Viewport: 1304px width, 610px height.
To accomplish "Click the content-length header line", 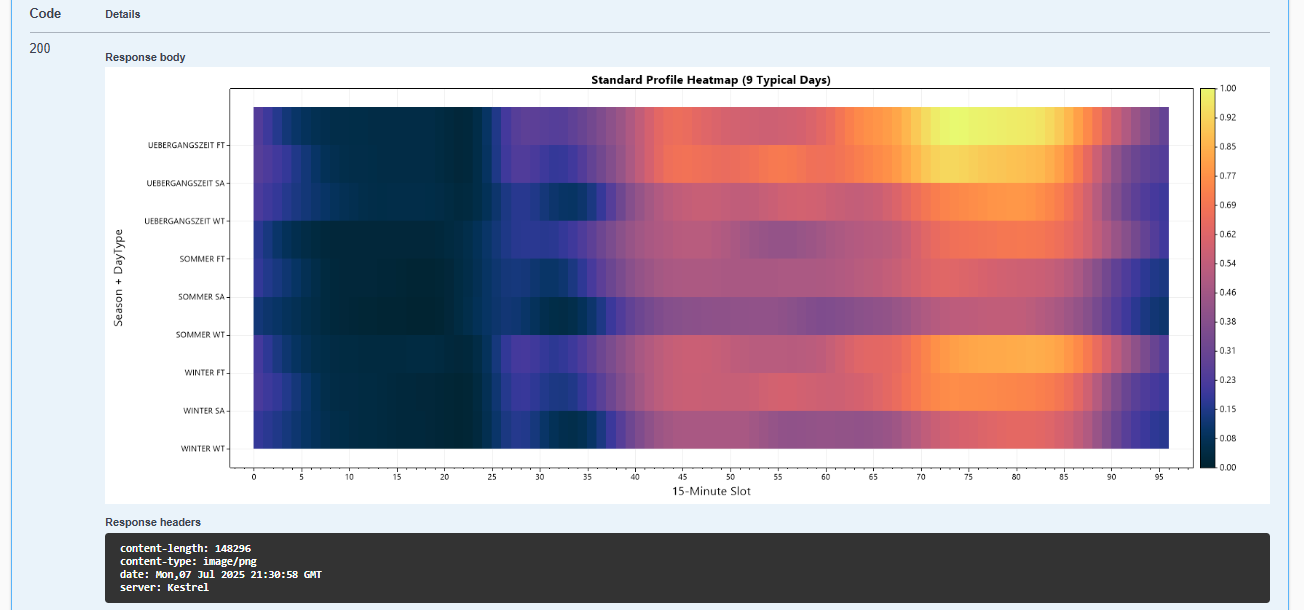I will [x=185, y=549].
